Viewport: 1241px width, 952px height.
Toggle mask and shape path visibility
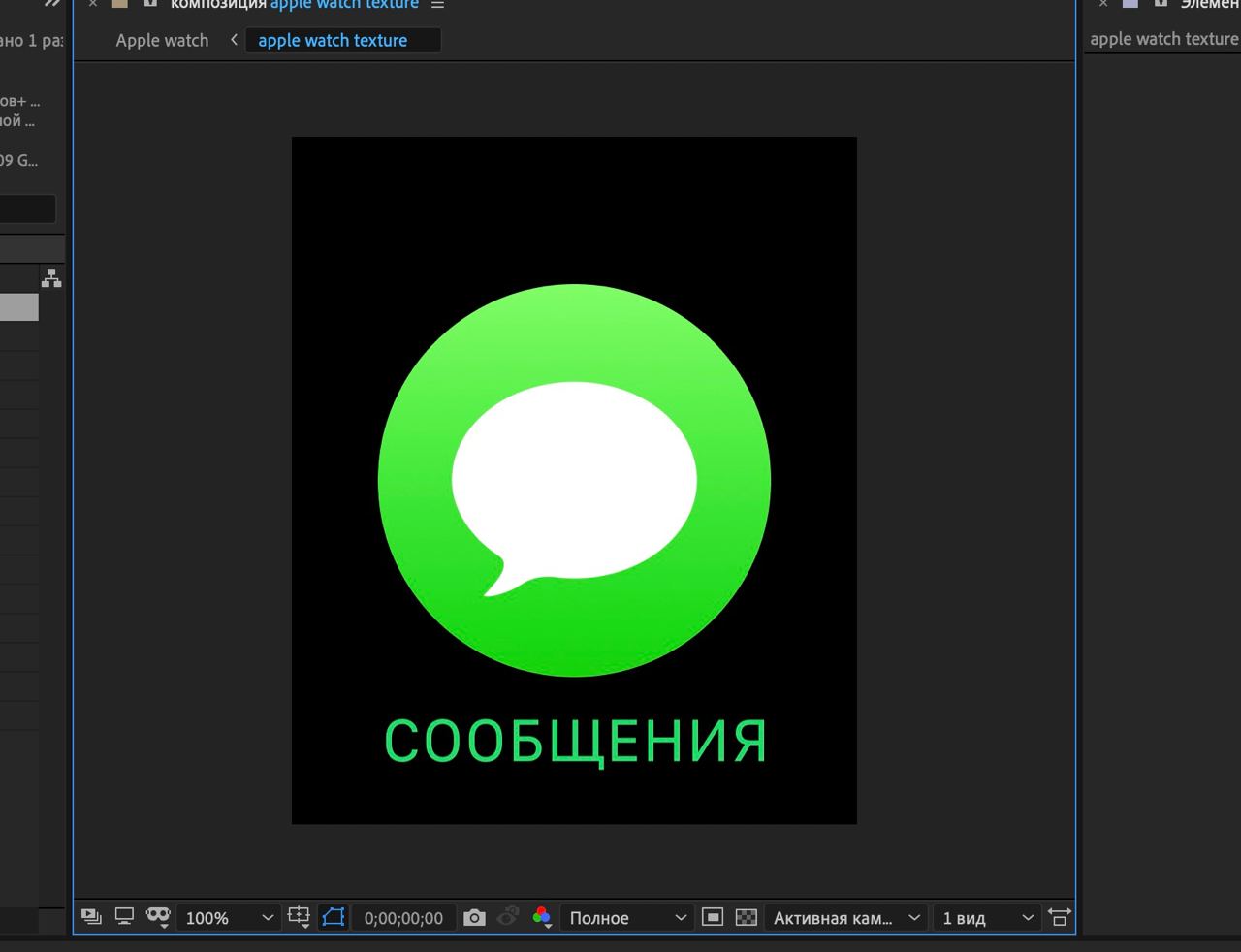point(334,916)
